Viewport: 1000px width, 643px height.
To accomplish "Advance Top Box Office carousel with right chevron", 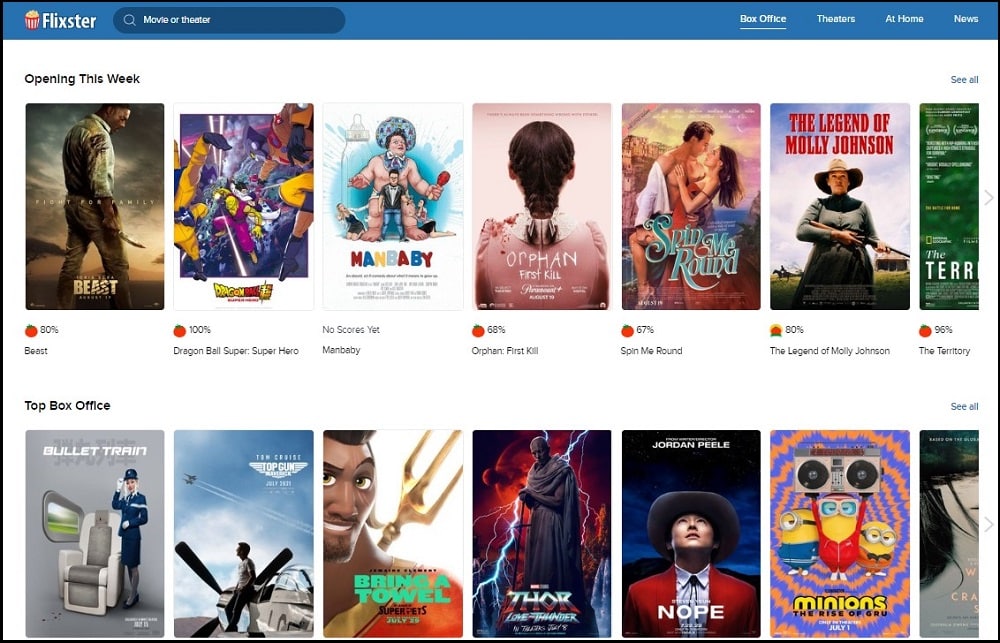I will point(989,524).
